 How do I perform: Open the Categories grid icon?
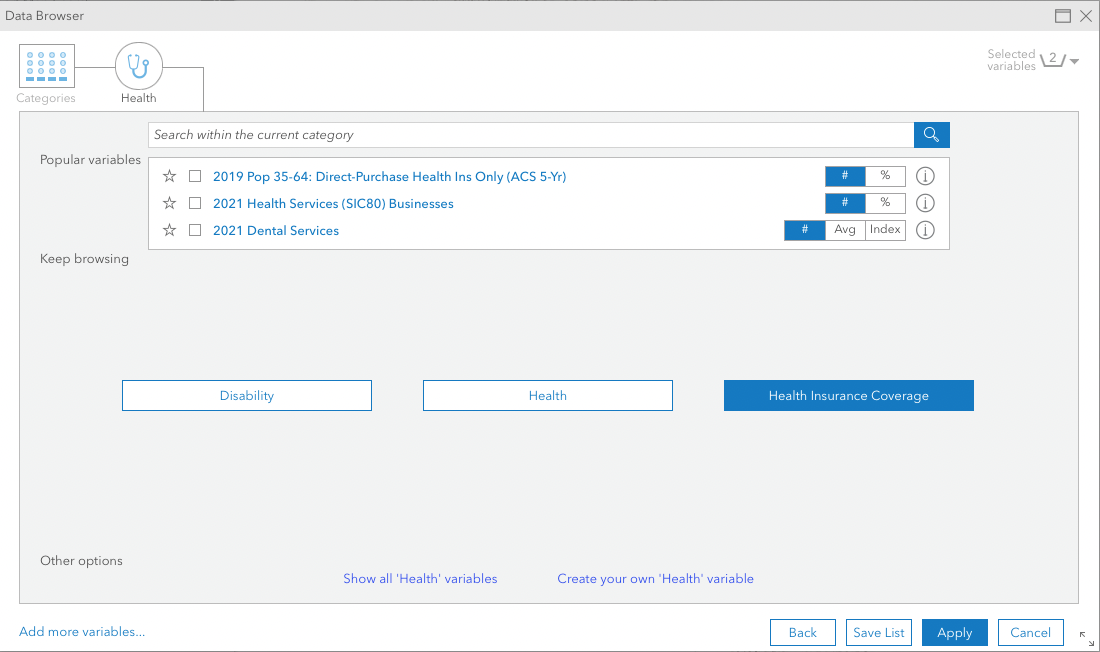(x=46, y=66)
